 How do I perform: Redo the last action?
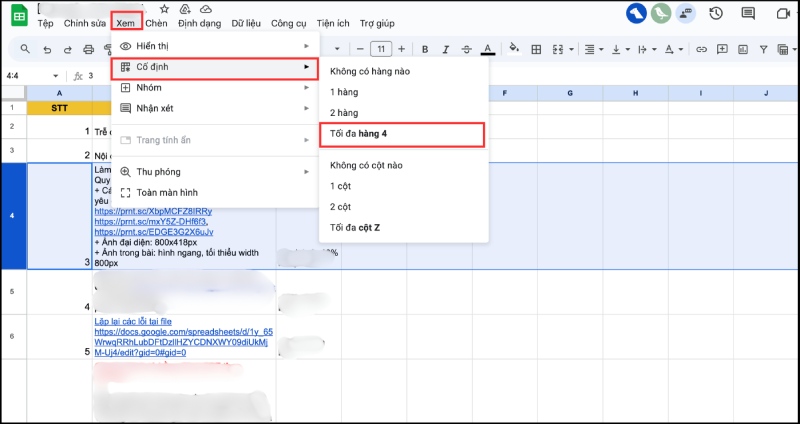point(67,49)
